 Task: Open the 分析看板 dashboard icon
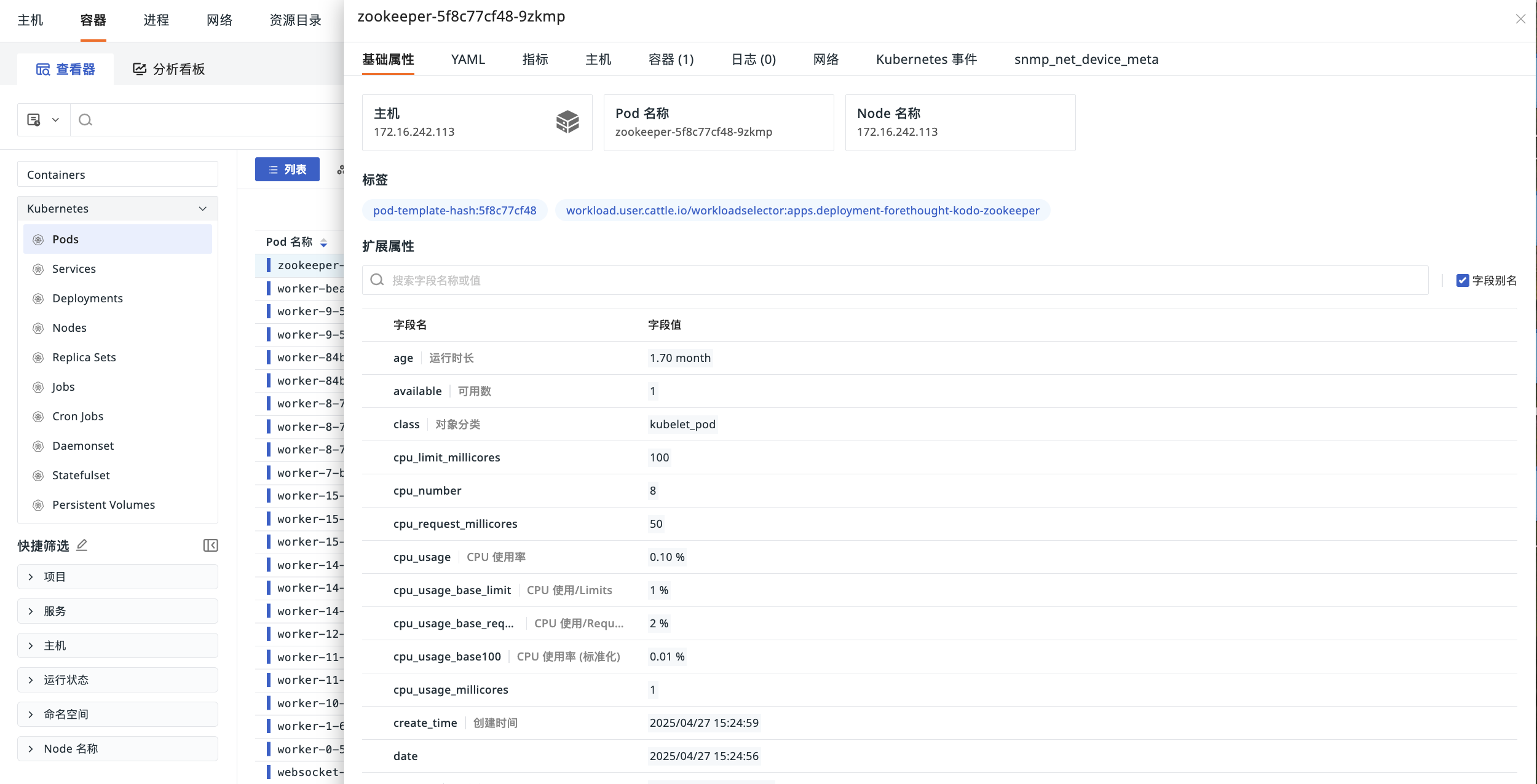(x=139, y=69)
